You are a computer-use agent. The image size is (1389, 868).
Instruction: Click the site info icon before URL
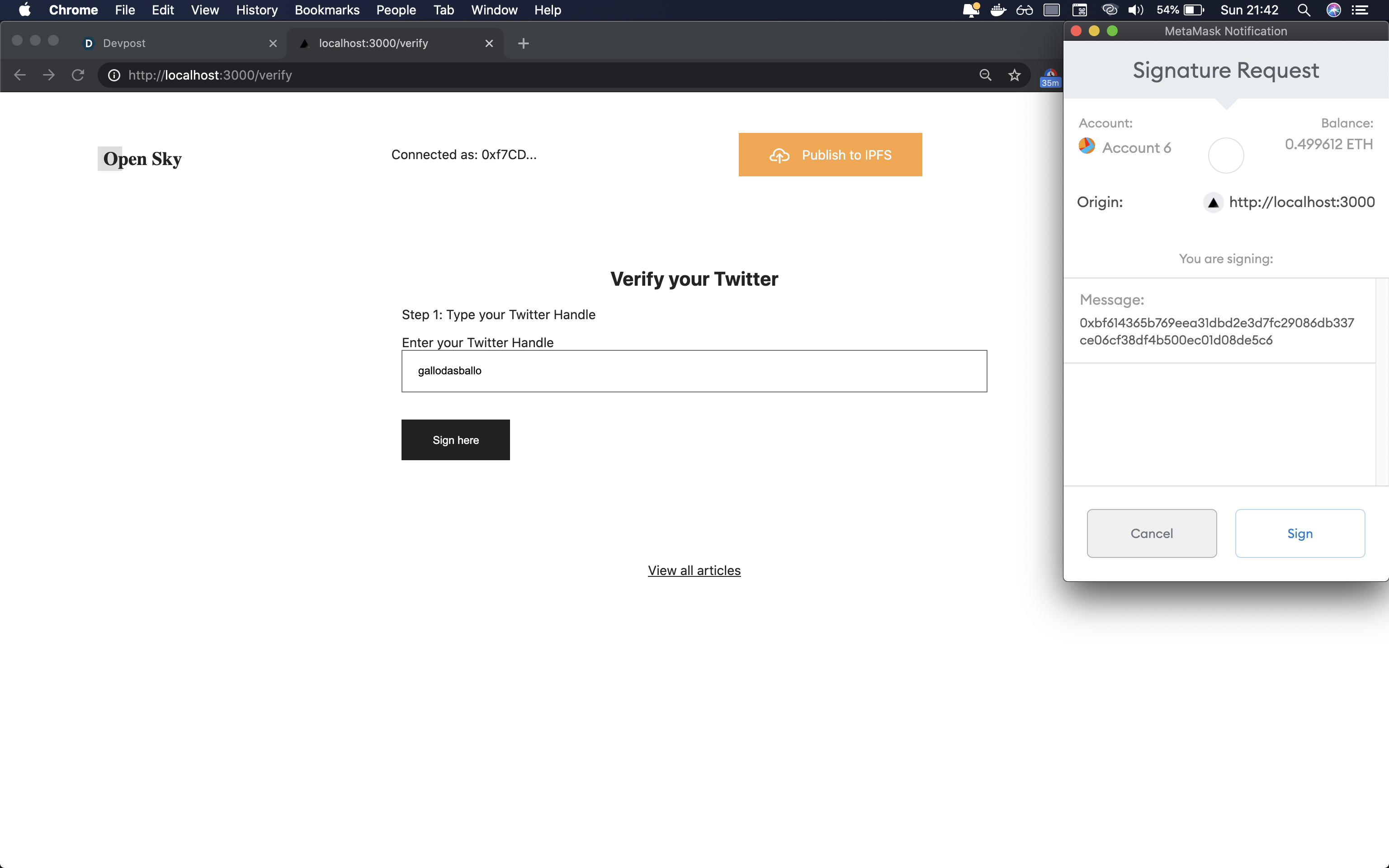coord(114,75)
